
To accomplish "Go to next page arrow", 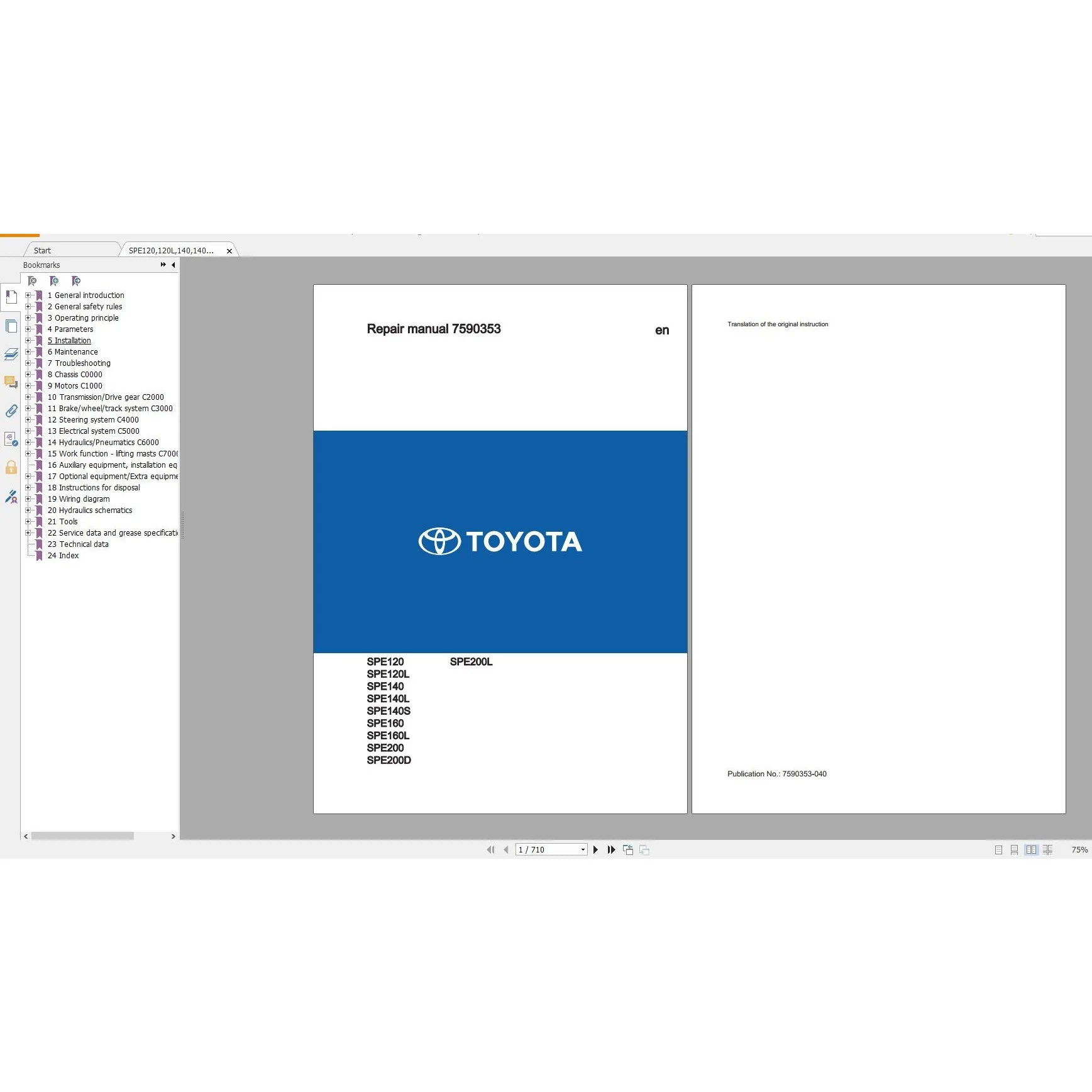I will [x=595, y=849].
